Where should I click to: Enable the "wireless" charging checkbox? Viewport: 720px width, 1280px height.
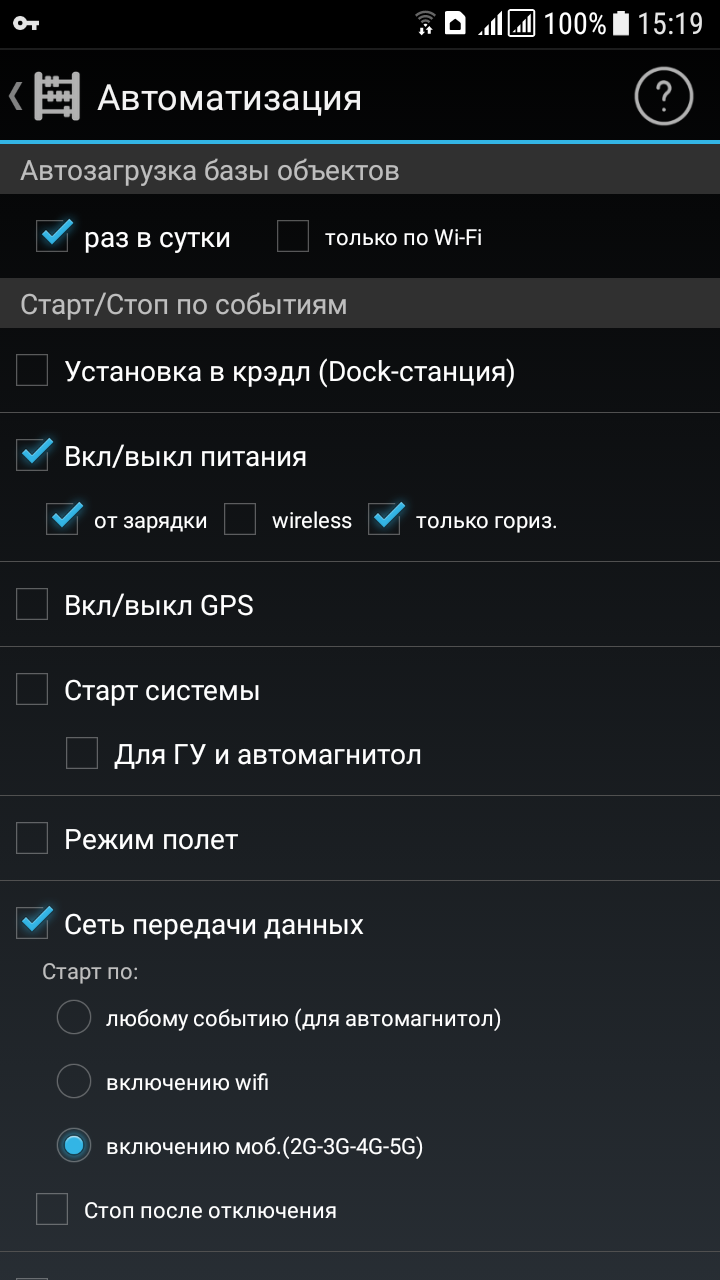pyautogui.click(x=240, y=520)
